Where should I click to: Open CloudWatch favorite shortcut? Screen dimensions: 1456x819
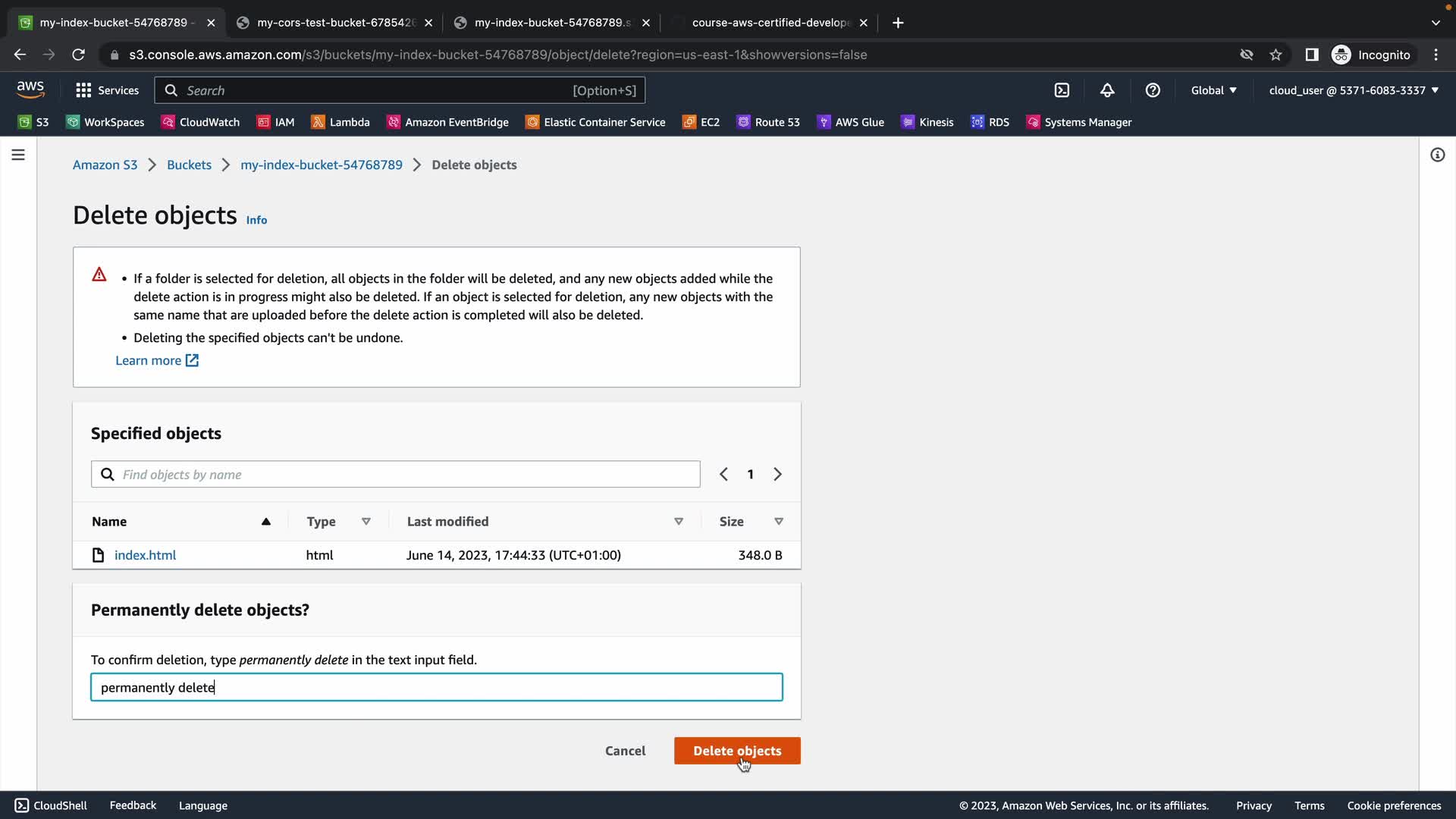[x=200, y=122]
